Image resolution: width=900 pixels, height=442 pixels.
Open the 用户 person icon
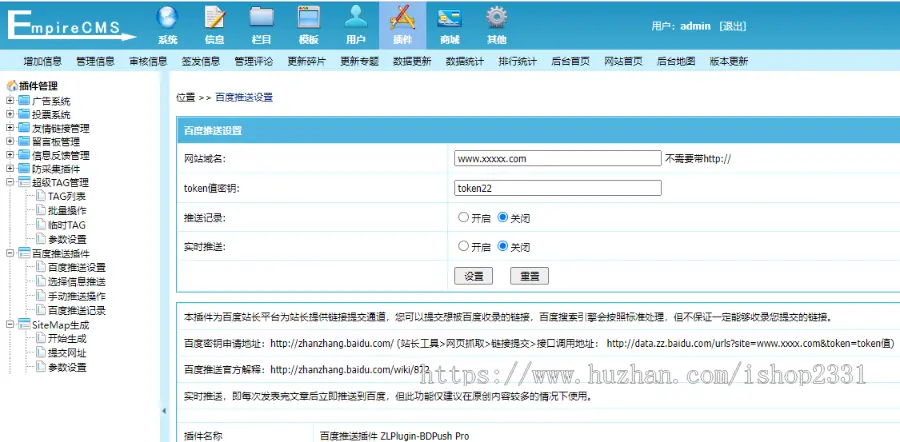(356, 18)
